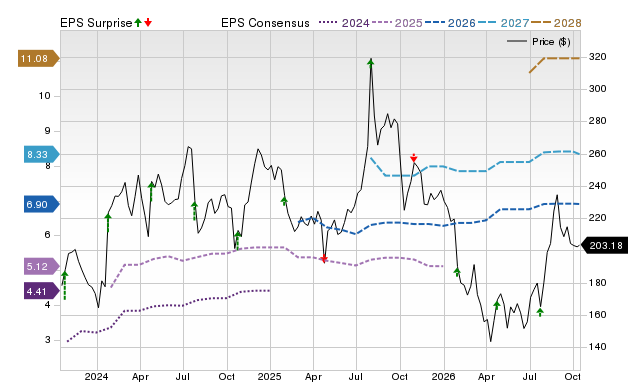640x382 pixels.
Task: Click the 203.18 current price tag
Action: tap(604, 246)
